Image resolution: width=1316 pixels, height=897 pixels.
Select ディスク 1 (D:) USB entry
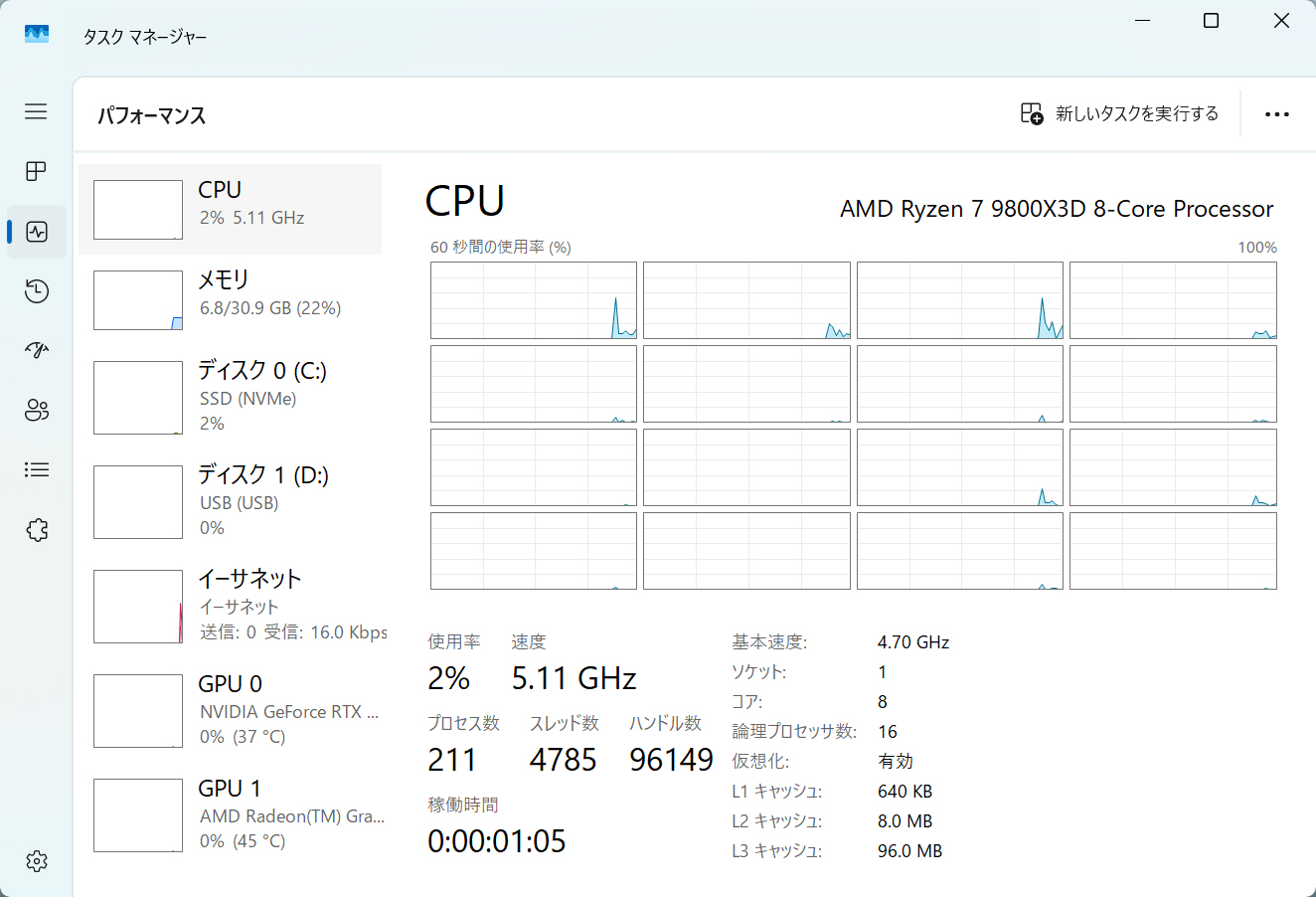click(x=230, y=501)
